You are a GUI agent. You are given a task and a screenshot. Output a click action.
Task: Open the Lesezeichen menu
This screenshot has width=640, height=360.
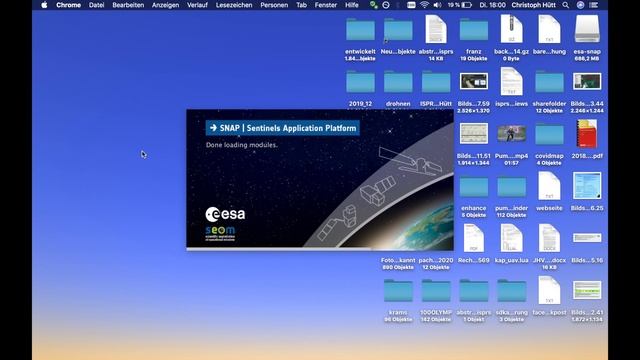[x=234, y=5]
